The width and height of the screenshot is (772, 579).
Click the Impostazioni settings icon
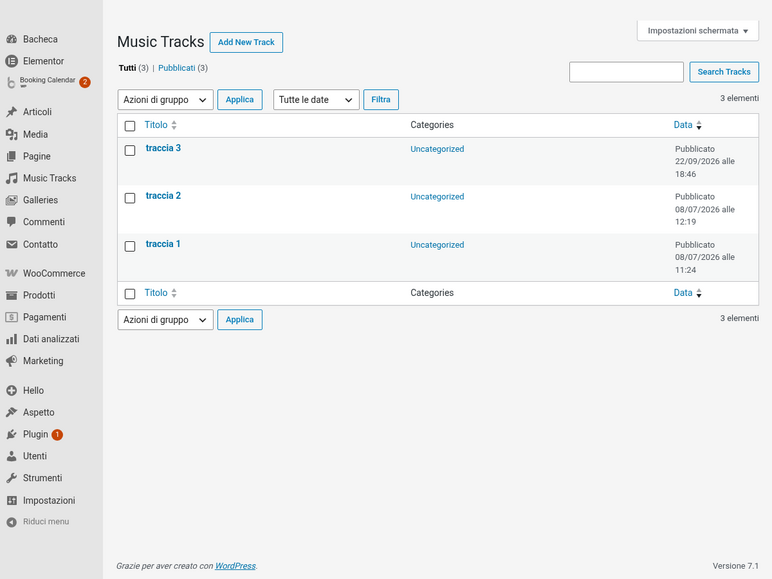tap(11, 500)
